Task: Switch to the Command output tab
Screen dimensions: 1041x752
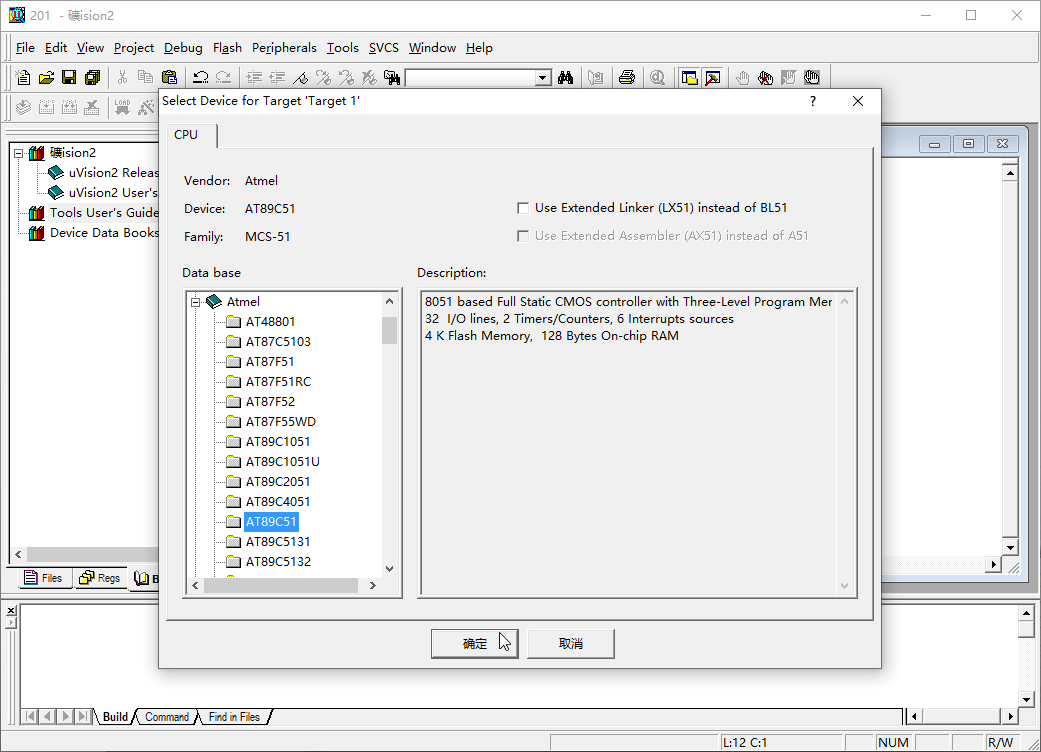Action: (x=167, y=717)
